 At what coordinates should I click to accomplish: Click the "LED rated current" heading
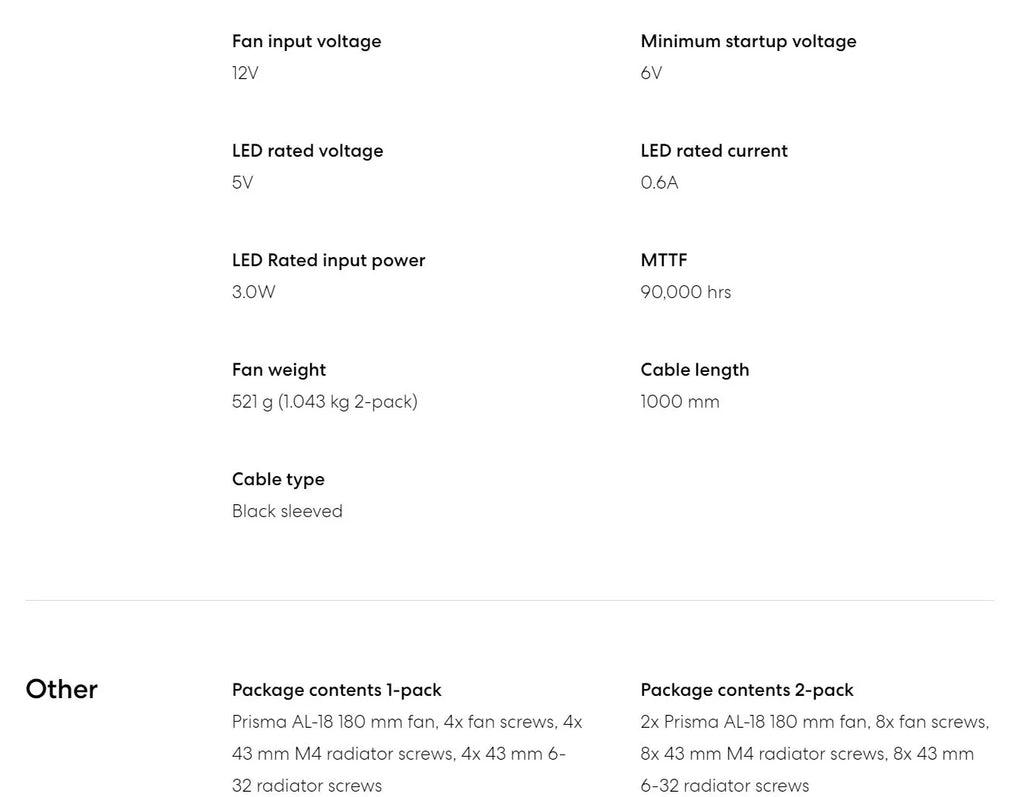714,151
